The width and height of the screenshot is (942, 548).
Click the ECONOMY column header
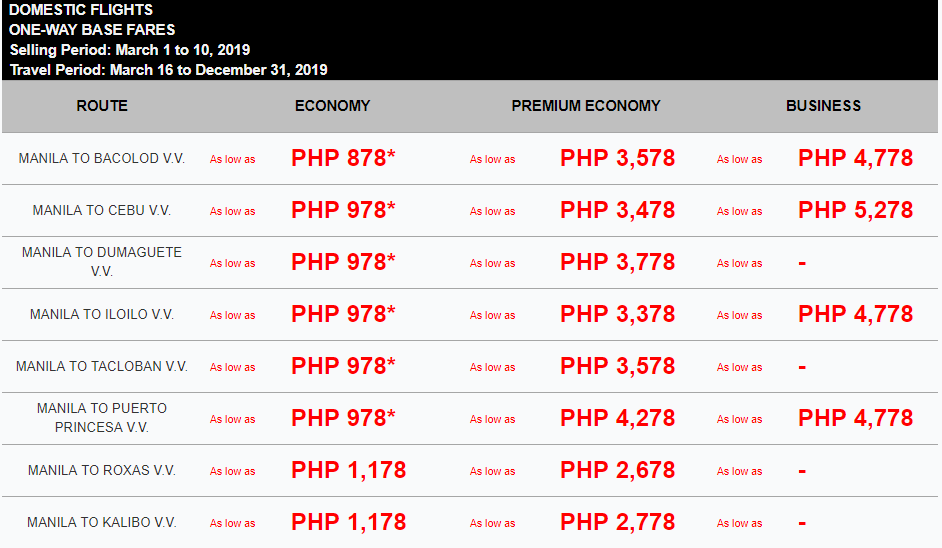click(x=332, y=106)
